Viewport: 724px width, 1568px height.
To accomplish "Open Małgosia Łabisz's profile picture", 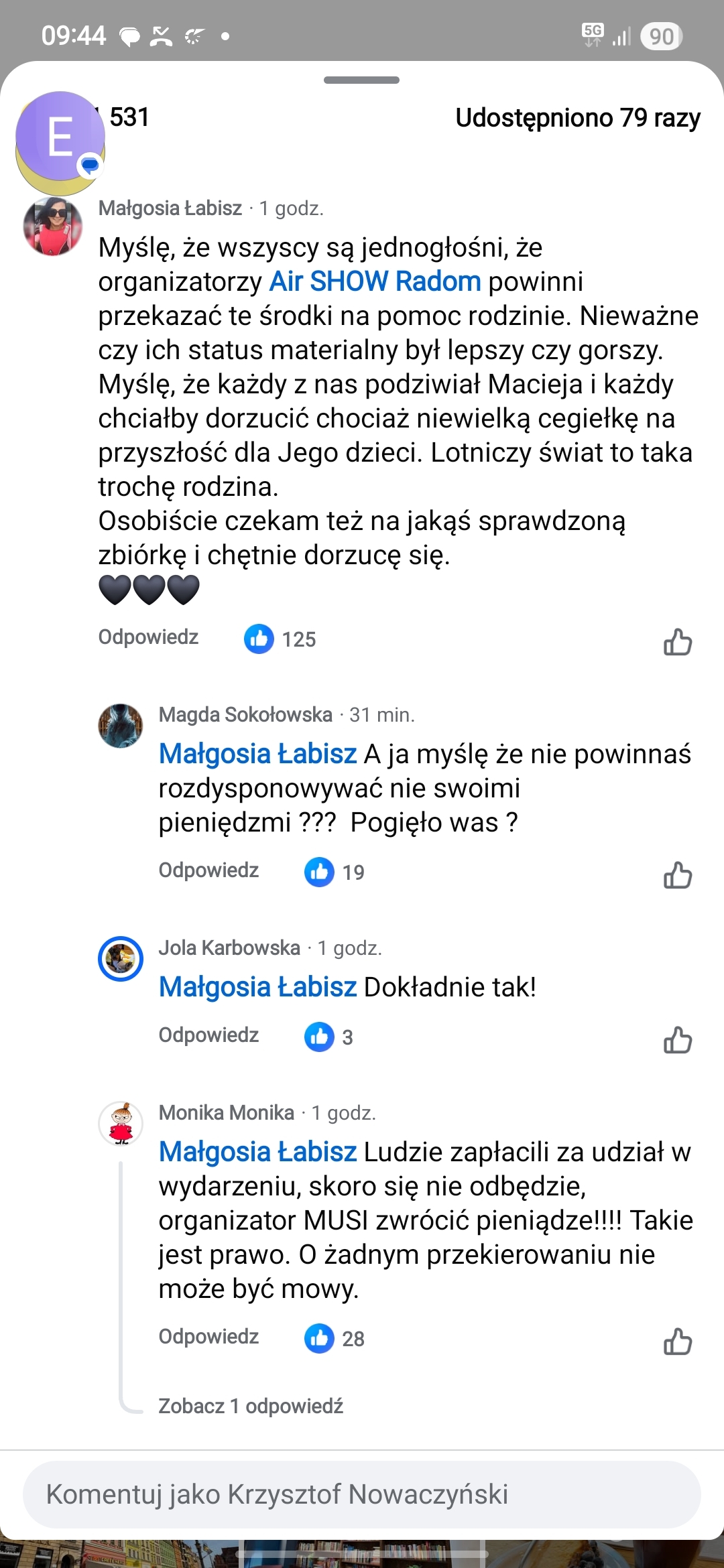I will click(53, 226).
